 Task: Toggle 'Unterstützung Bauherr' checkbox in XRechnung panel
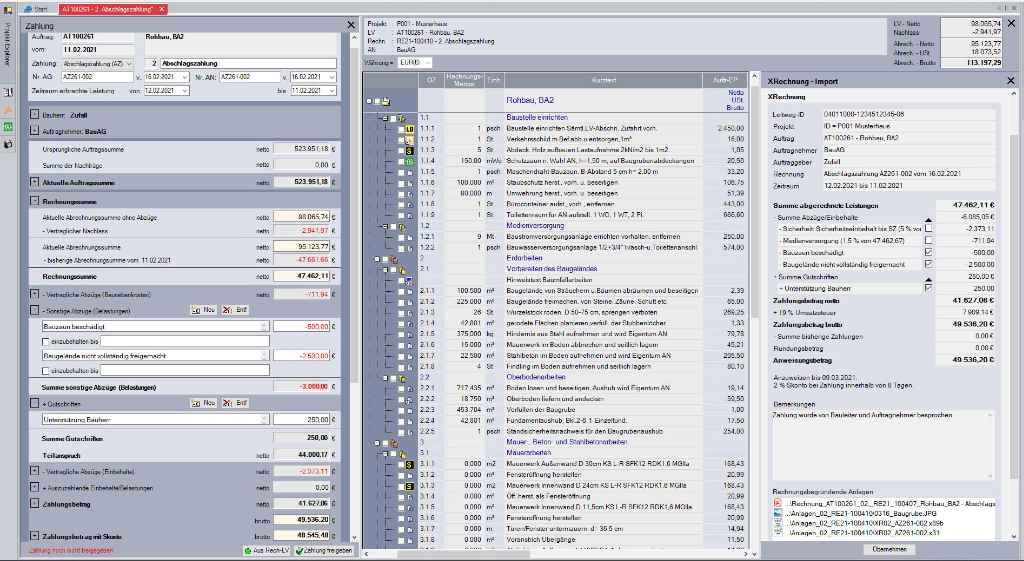pos(928,288)
